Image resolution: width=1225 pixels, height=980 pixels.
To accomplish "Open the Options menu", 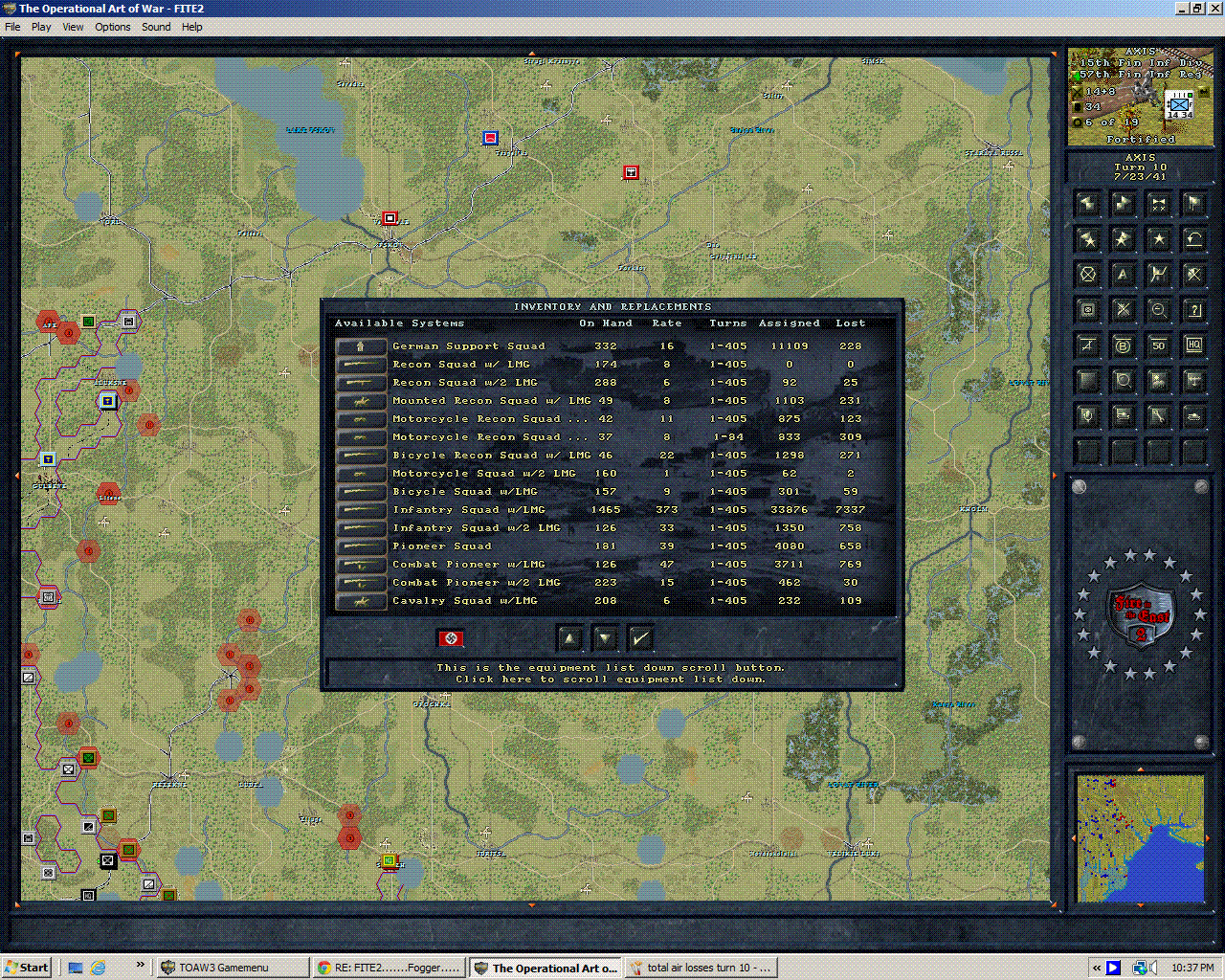I will [113, 27].
